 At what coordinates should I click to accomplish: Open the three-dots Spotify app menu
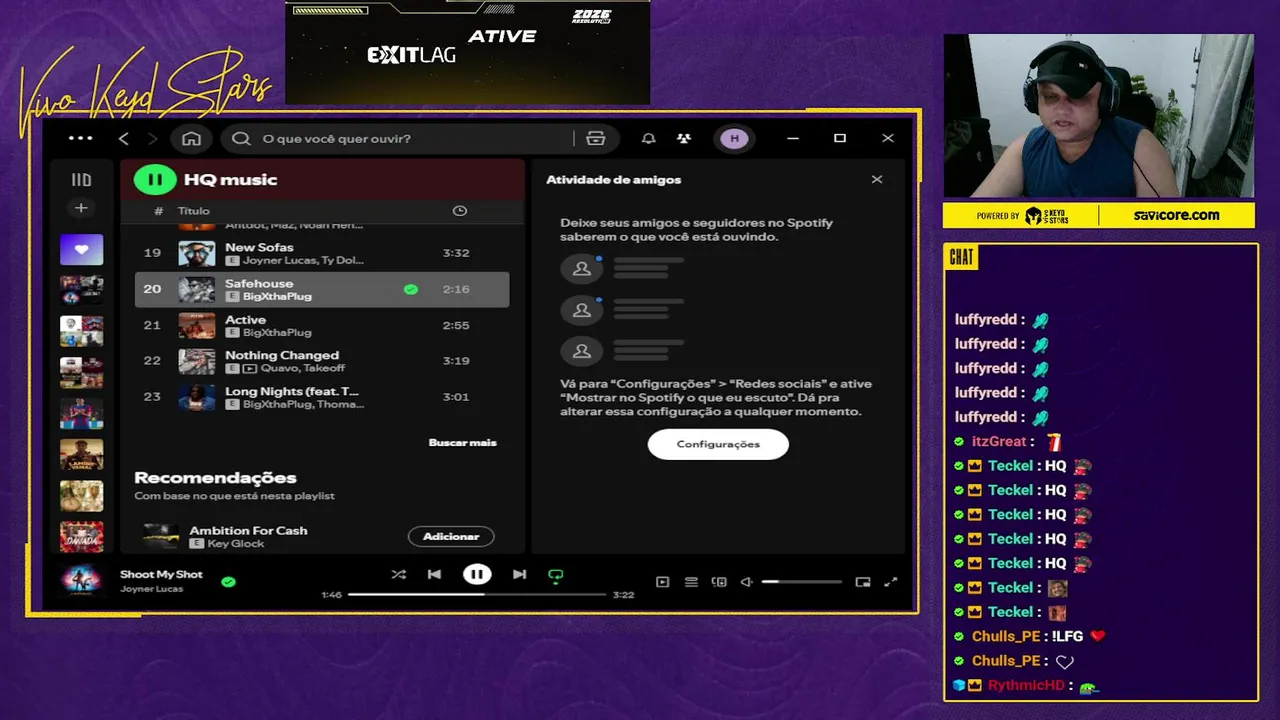click(x=80, y=139)
